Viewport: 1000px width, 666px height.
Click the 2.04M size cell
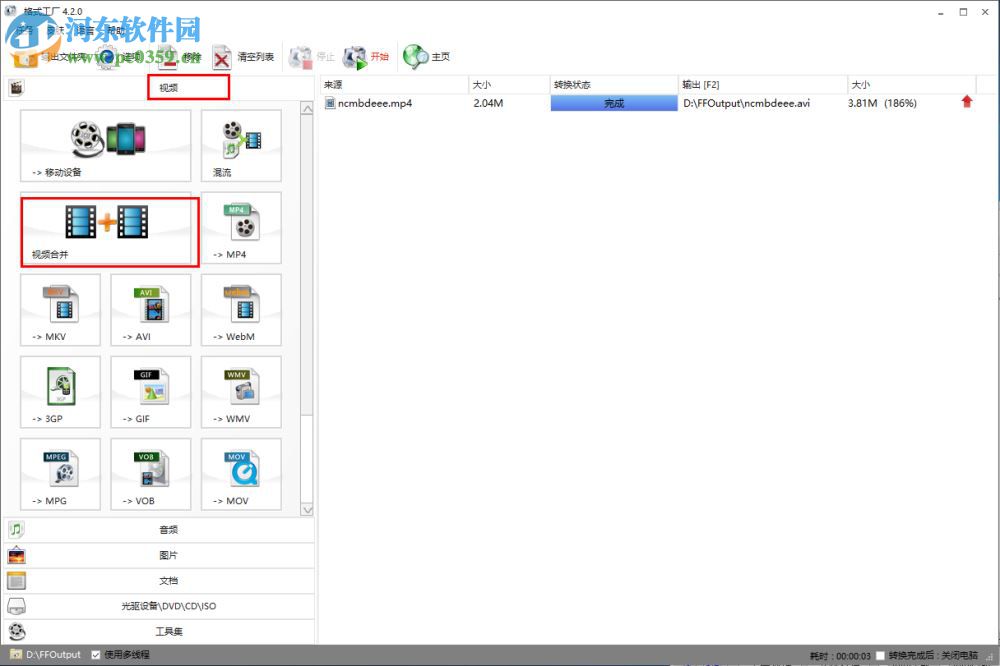point(488,103)
